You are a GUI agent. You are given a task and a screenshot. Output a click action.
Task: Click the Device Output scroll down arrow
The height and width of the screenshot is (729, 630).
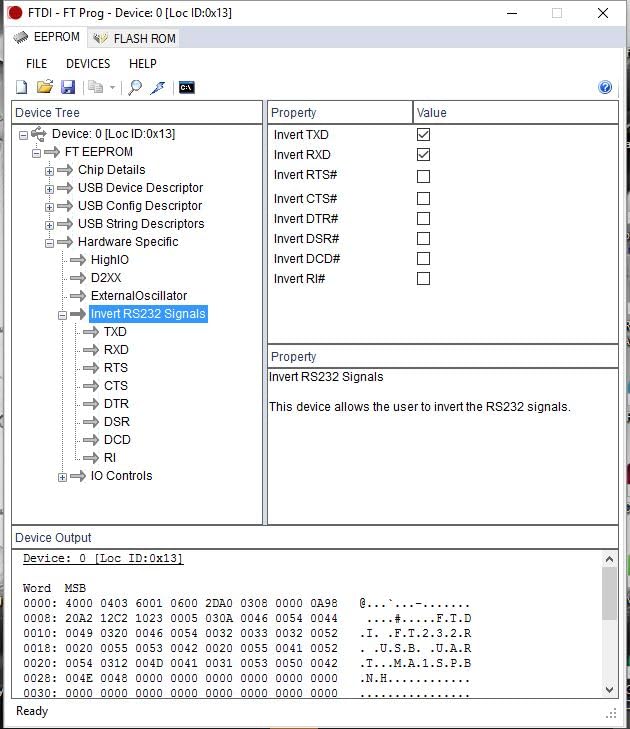coord(609,690)
